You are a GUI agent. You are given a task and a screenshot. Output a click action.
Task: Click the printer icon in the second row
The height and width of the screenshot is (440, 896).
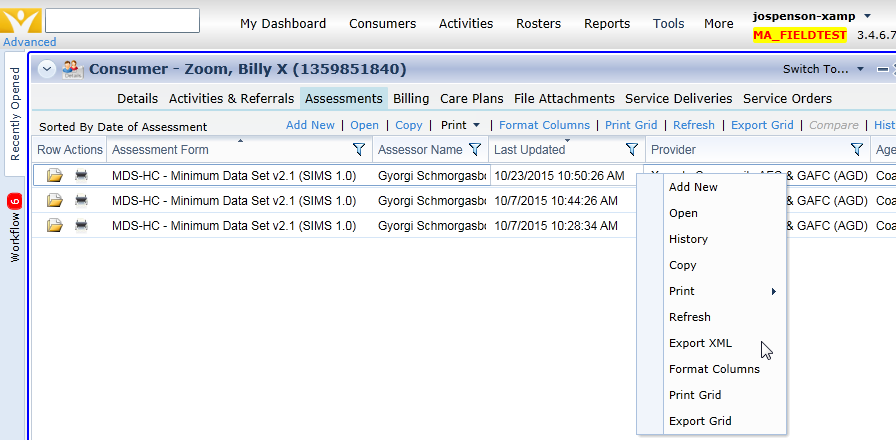coord(81,201)
